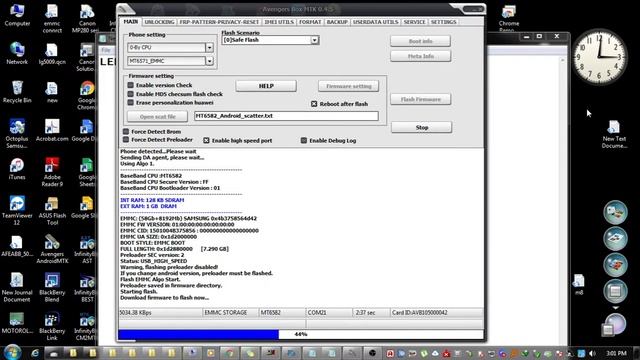Switch to the MAIN tab

coord(131,22)
